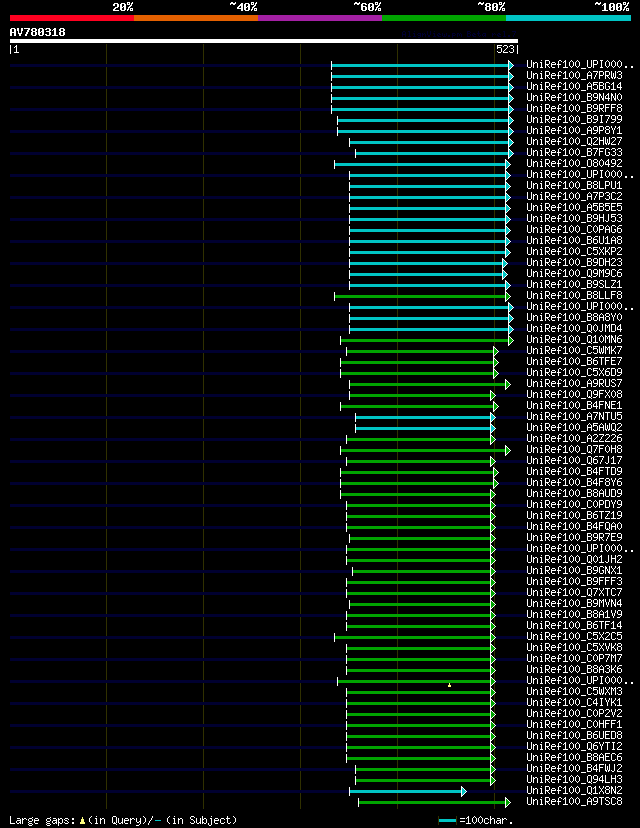
Task: Select the UniRef100_C5XKP2 label
Action: (574, 251)
